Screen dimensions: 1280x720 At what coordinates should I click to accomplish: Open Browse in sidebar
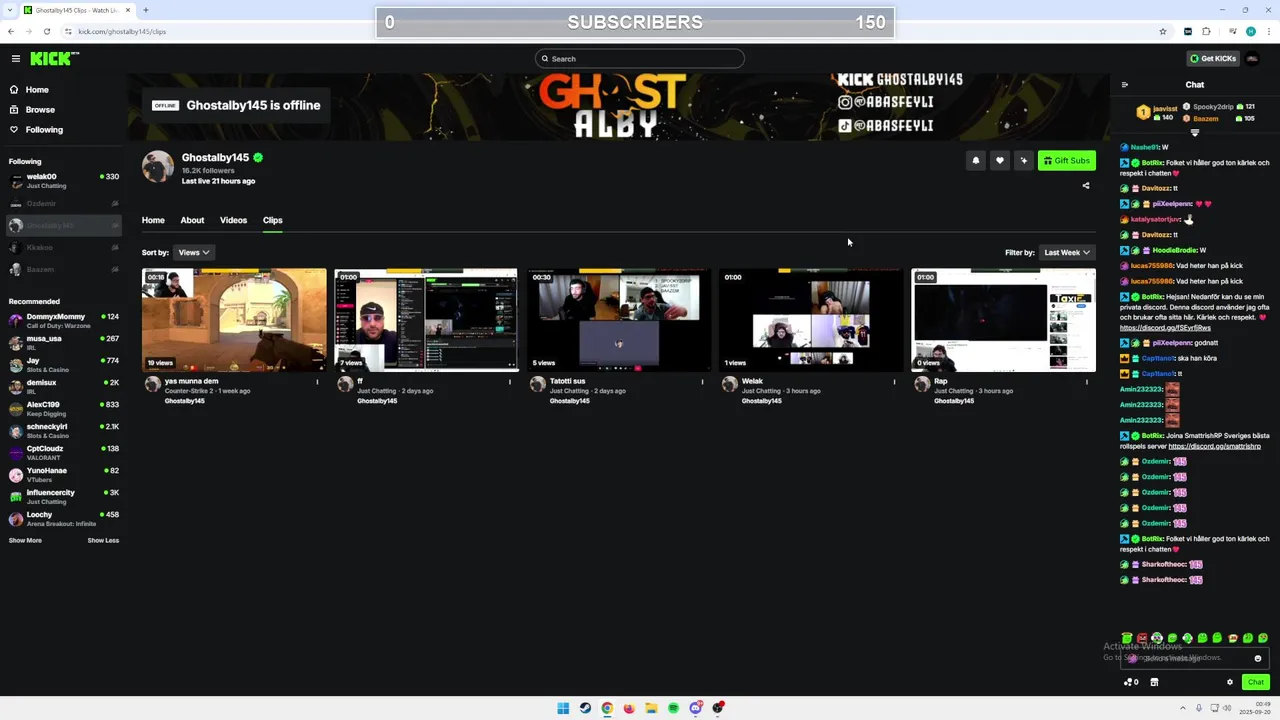[40, 110]
